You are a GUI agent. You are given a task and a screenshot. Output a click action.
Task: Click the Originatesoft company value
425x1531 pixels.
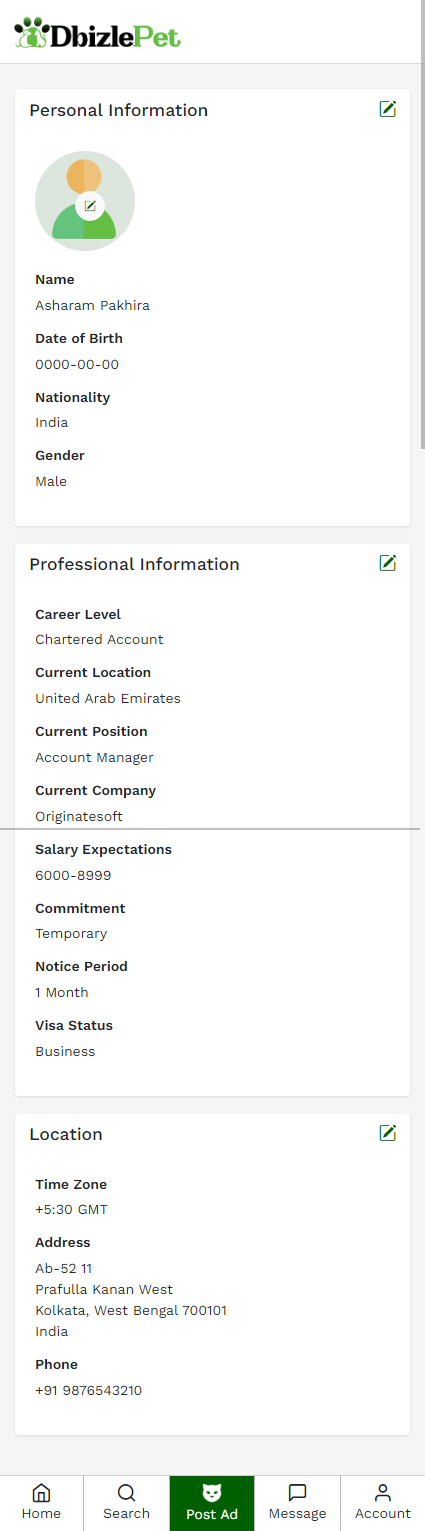79,816
